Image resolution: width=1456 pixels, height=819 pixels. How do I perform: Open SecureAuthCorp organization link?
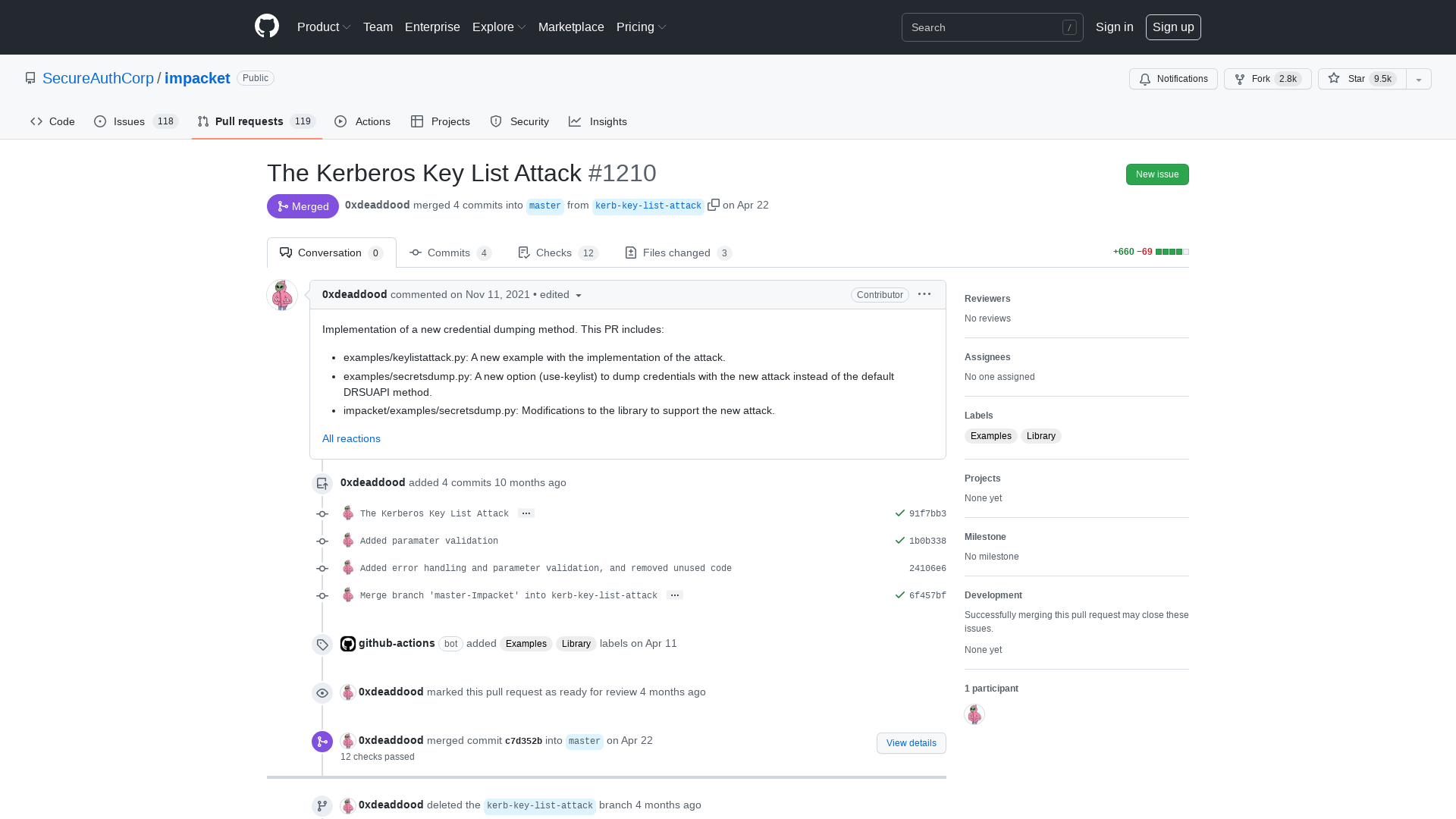pyautogui.click(x=98, y=78)
